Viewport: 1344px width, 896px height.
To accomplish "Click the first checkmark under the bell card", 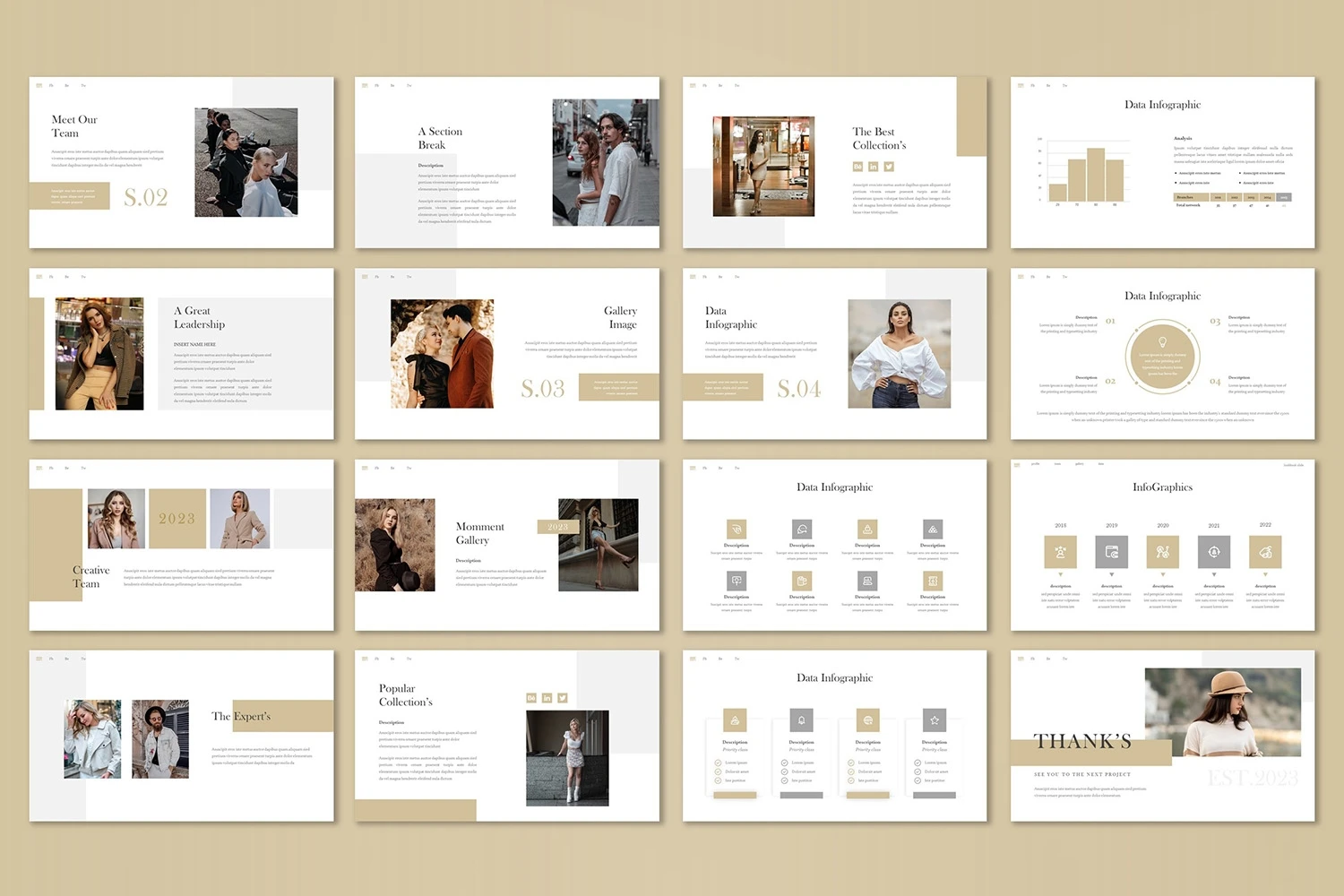I will pos(785,762).
